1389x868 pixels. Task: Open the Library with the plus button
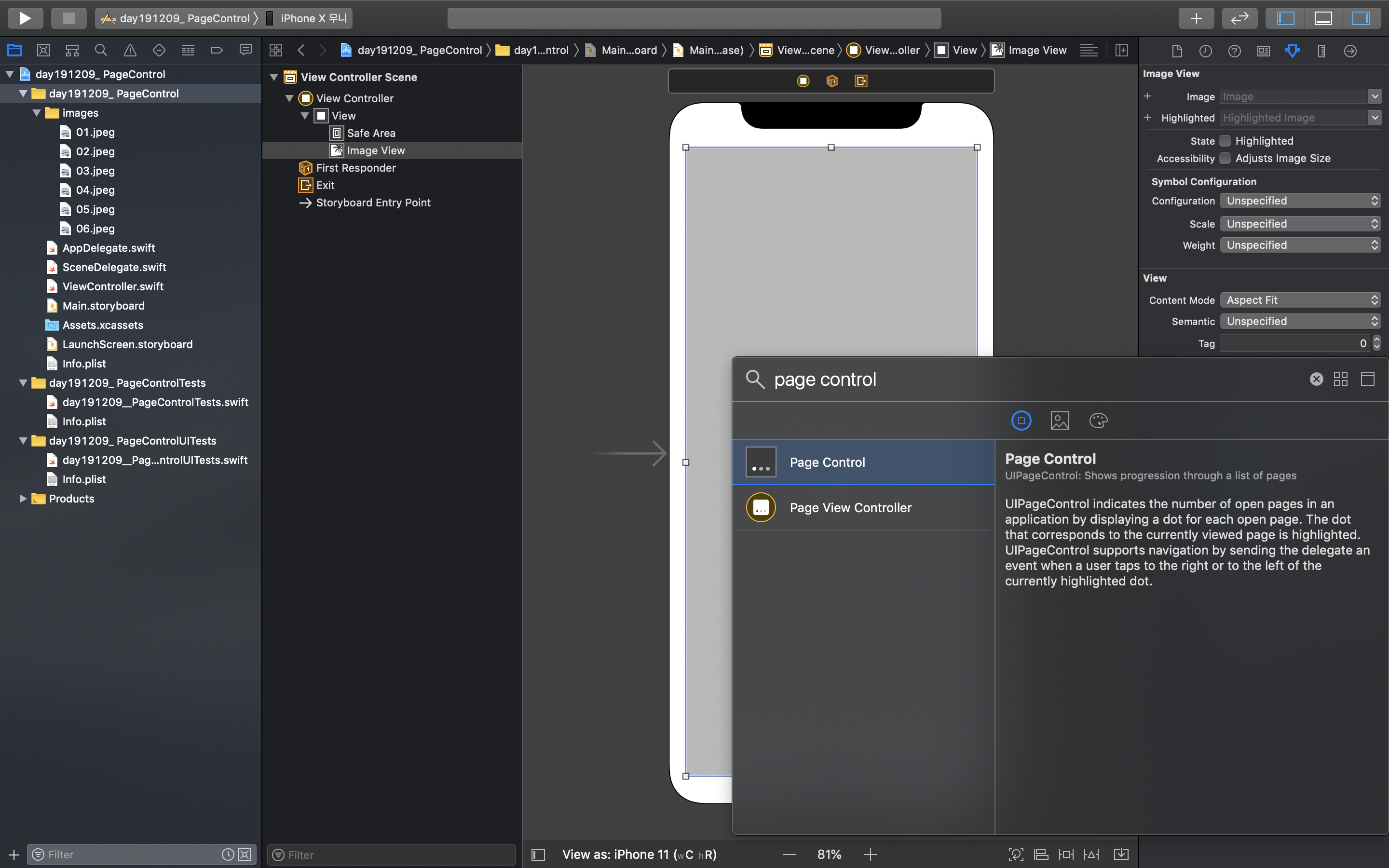pyautogui.click(x=1196, y=18)
